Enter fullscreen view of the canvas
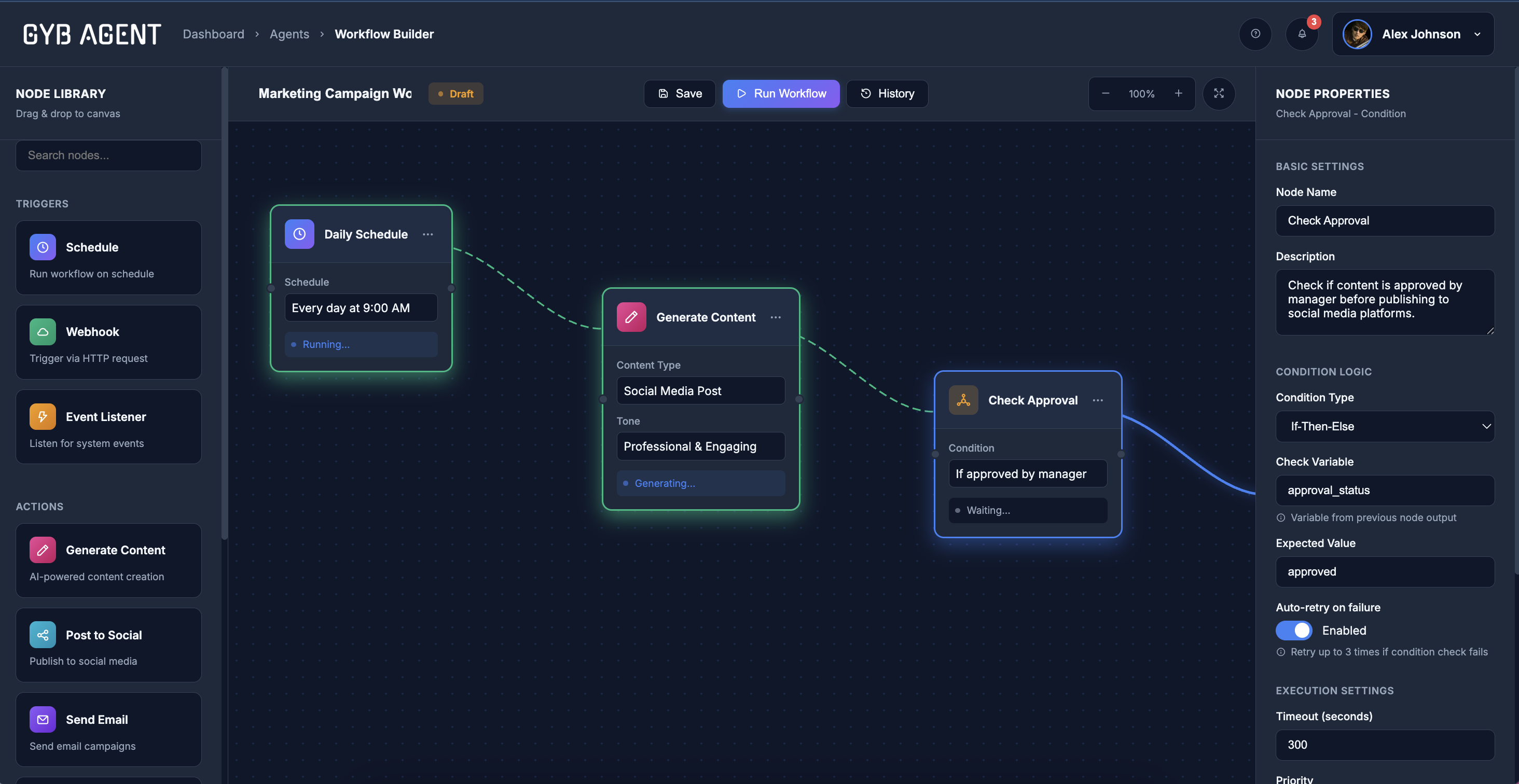The height and width of the screenshot is (784, 1519). click(1219, 93)
